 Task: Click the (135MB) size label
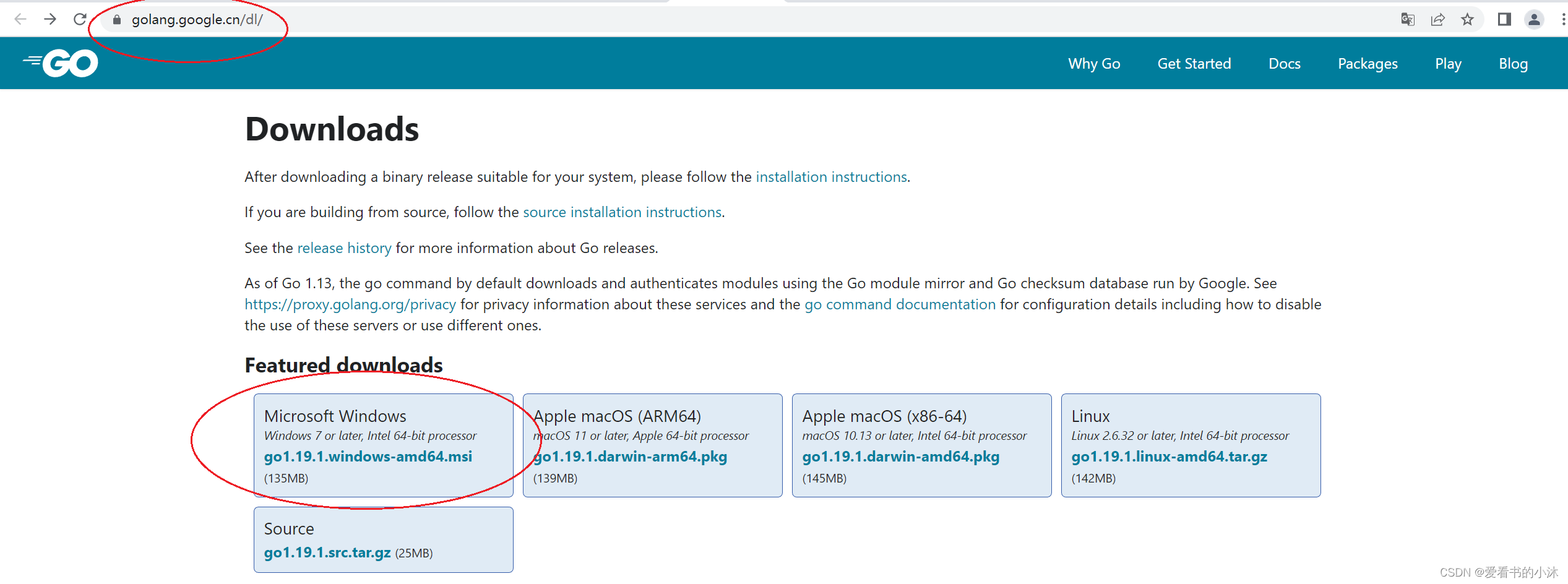(286, 478)
